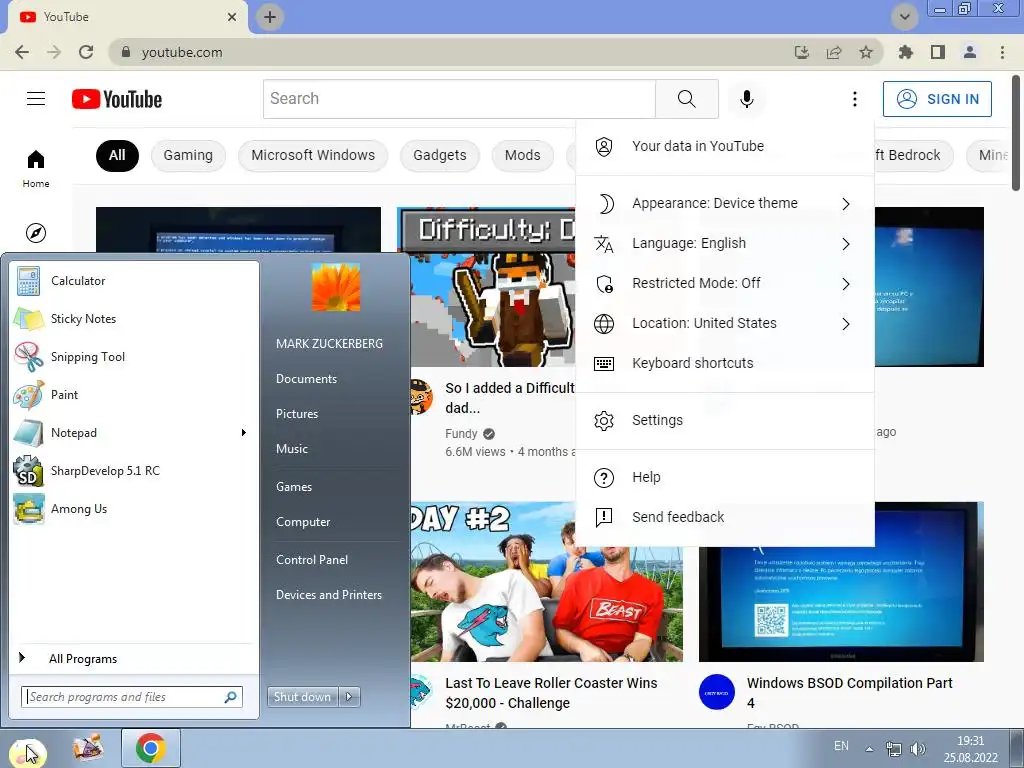
Task: Go back in Chrome
Action: click(22, 52)
